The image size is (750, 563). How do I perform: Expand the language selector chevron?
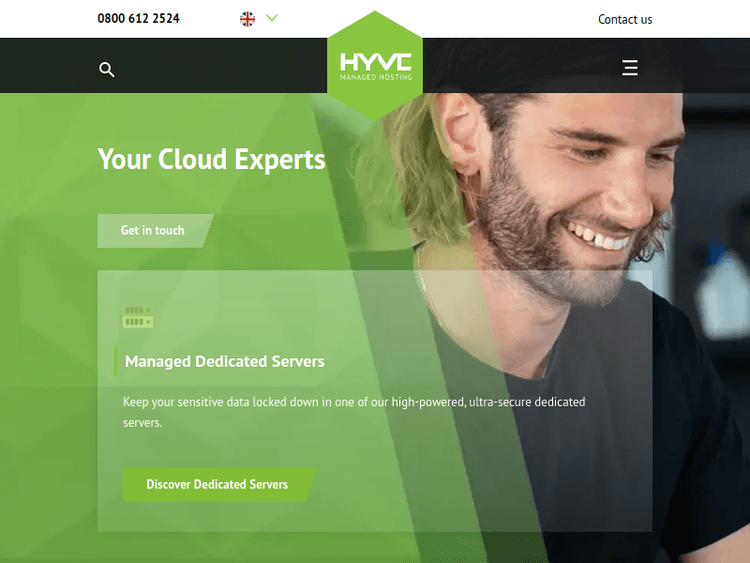coord(272,18)
